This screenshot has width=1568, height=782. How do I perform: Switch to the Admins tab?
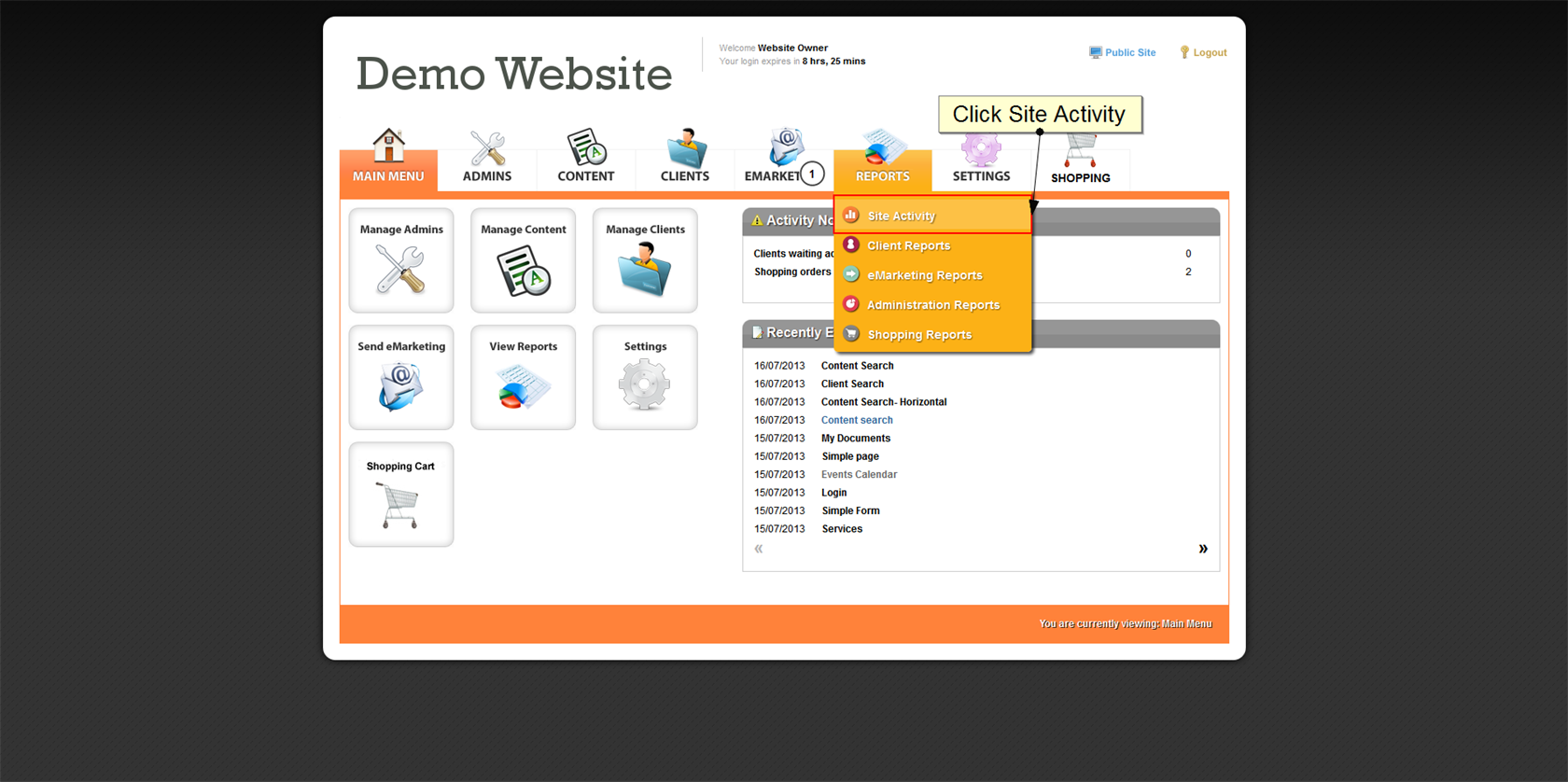(x=487, y=161)
